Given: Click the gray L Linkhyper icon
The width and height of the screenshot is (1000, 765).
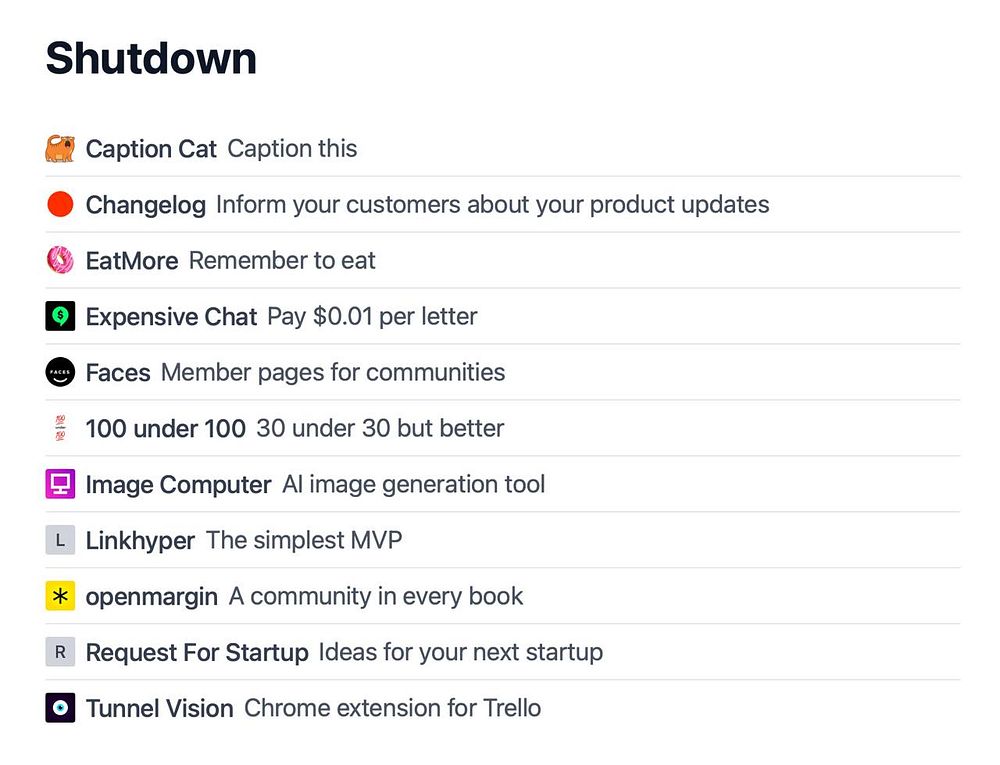Looking at the screenshot, I should [x=60, y=541].
